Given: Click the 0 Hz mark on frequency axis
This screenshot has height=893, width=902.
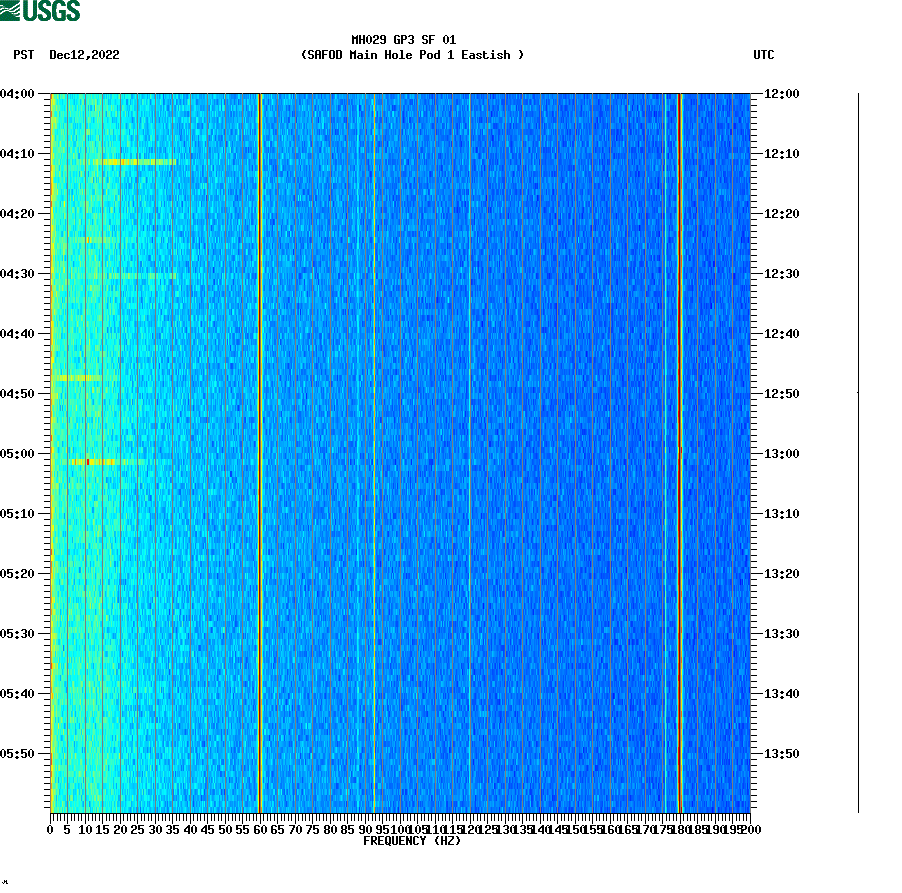Looking at the screenshot, I should pyautogui.click(x=48, y=828).
